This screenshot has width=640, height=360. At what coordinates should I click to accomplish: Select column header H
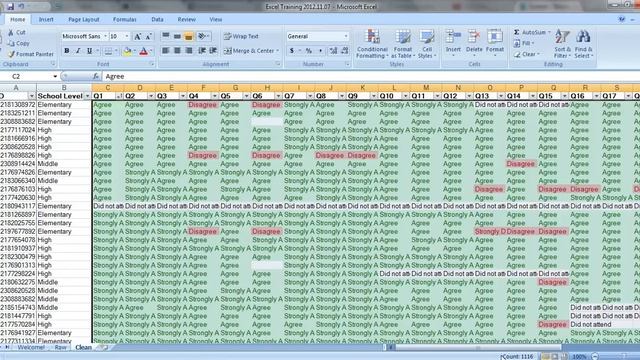click(267, 88)
